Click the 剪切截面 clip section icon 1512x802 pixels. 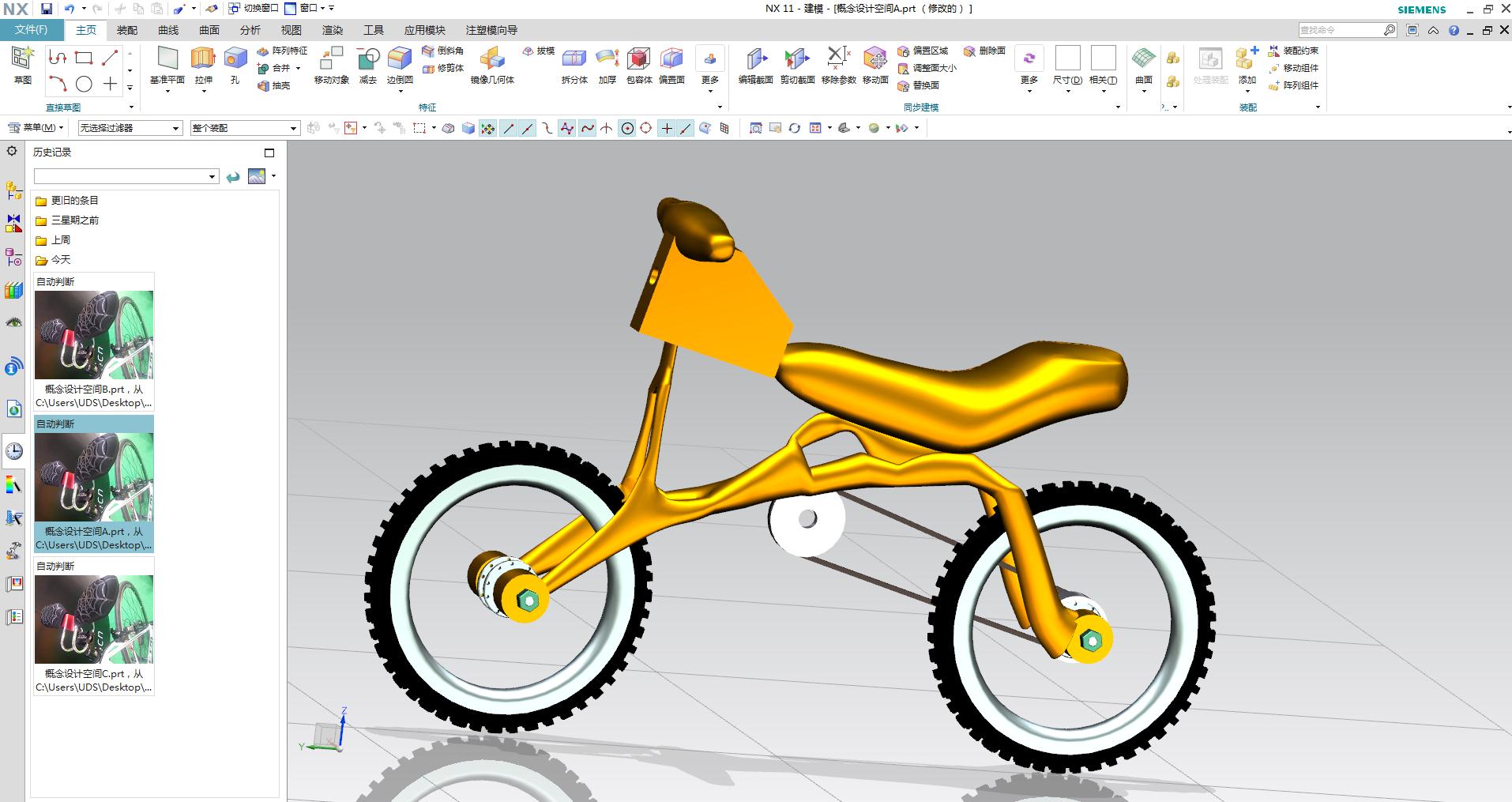point(796,58)
